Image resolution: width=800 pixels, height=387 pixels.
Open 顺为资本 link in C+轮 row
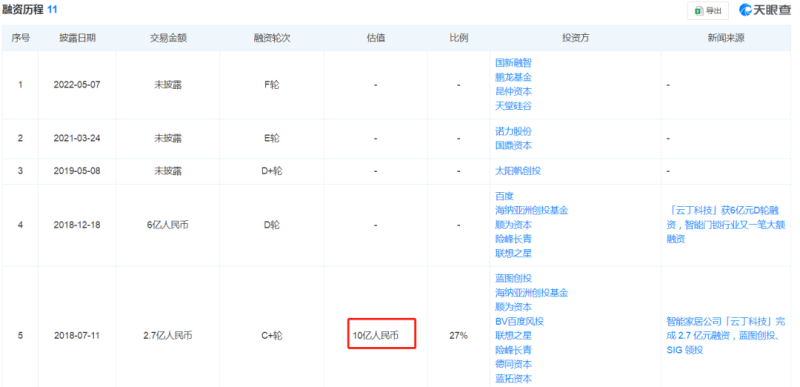[x=513, y=307]
